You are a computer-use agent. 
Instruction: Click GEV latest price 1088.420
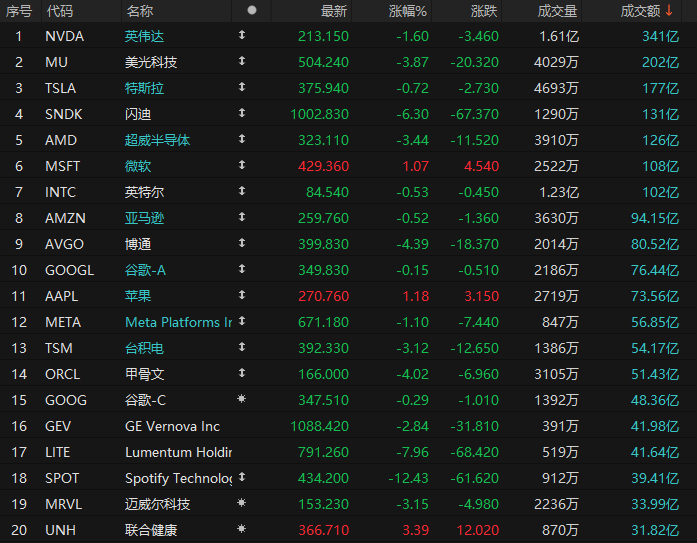click(x=319, y=426)
